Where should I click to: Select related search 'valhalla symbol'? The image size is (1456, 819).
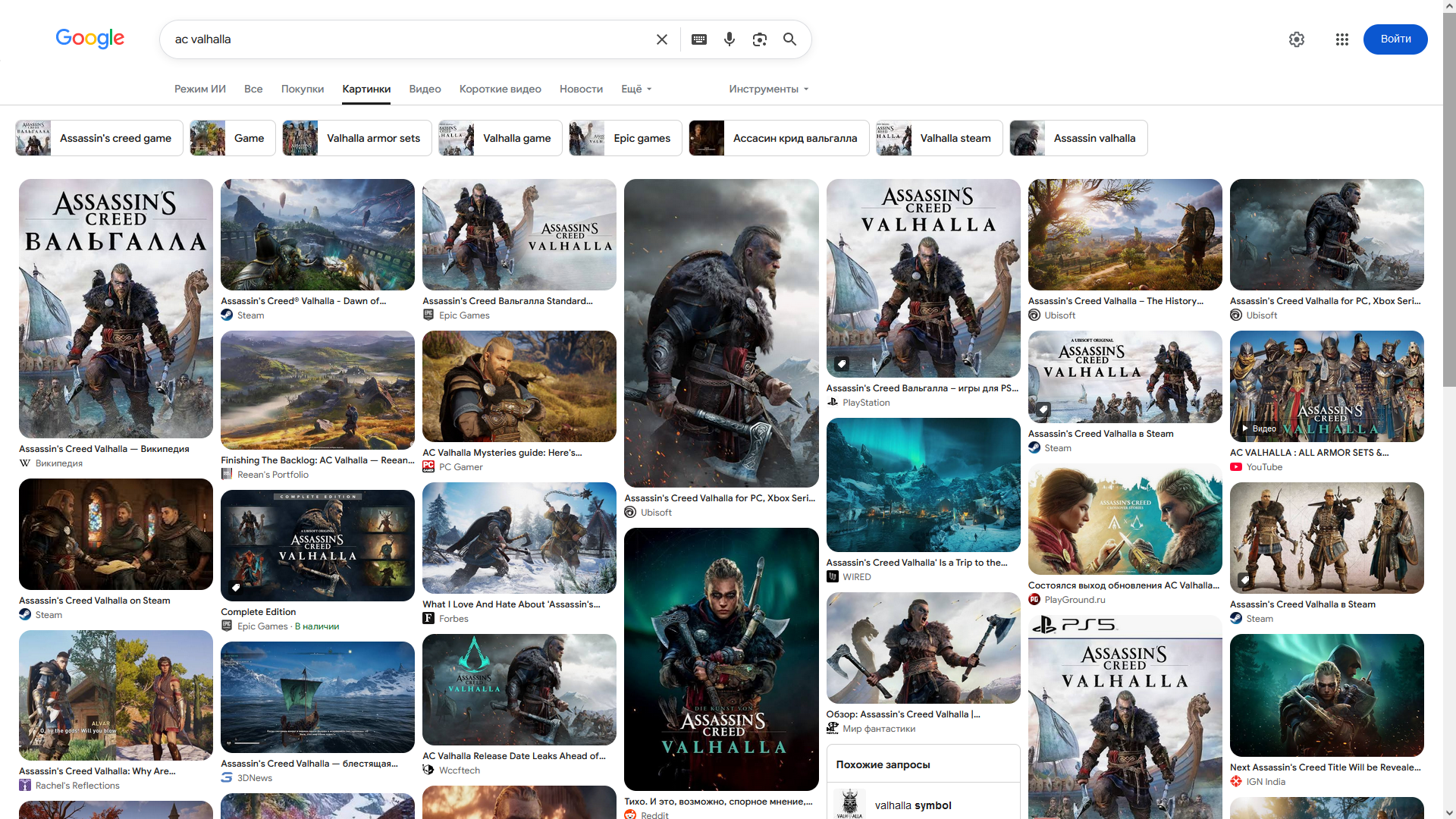pyautogui.click(x=924, y=805)
